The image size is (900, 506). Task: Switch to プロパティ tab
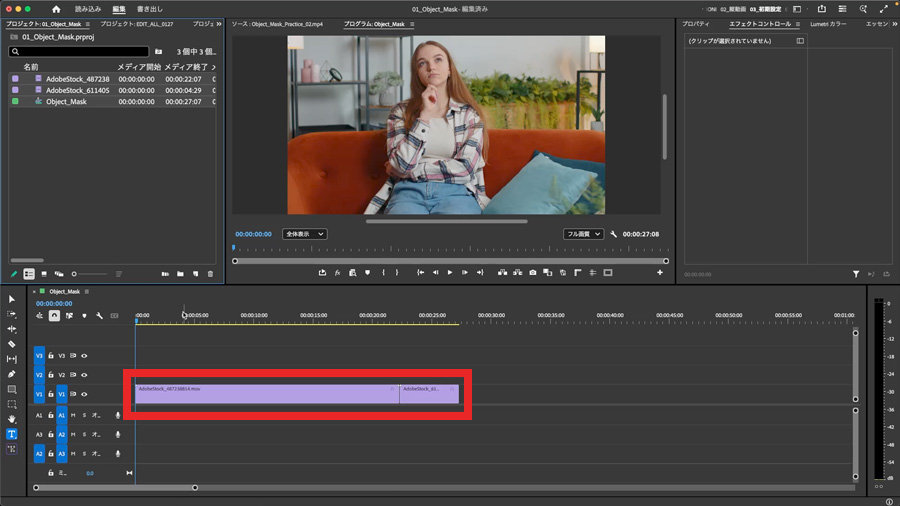click(696, 24)
